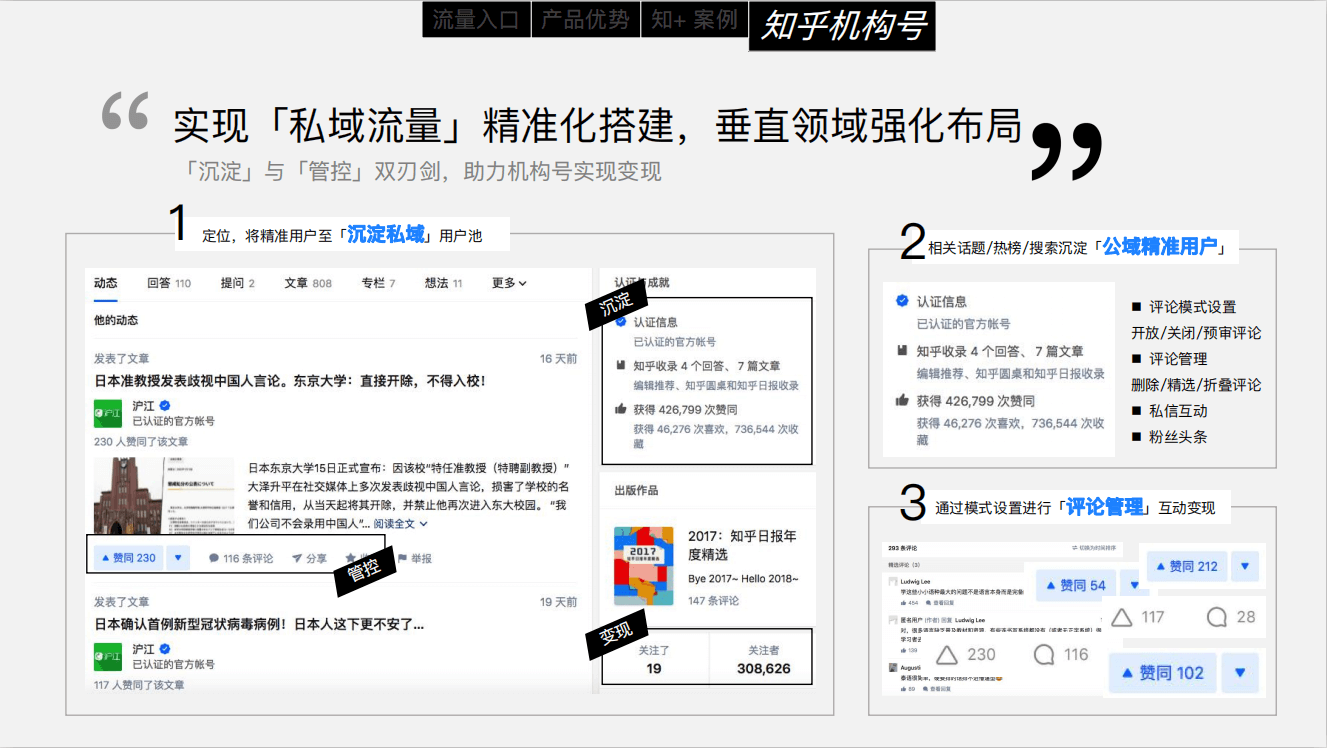1327x748 pixels.
Task: Open article about 东京大学 直接开除
Action: (x=290, y=381)
